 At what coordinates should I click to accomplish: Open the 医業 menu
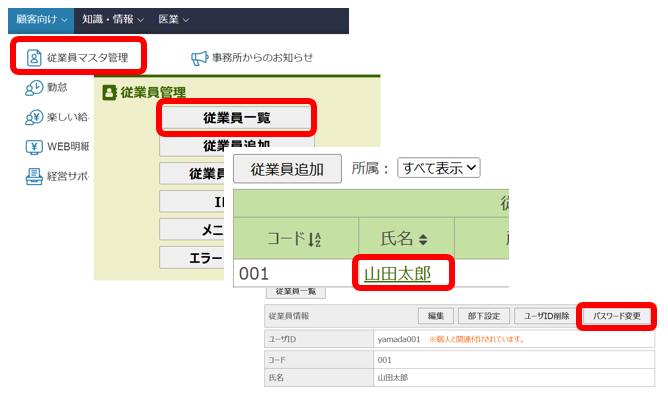[x=173, y=20]
